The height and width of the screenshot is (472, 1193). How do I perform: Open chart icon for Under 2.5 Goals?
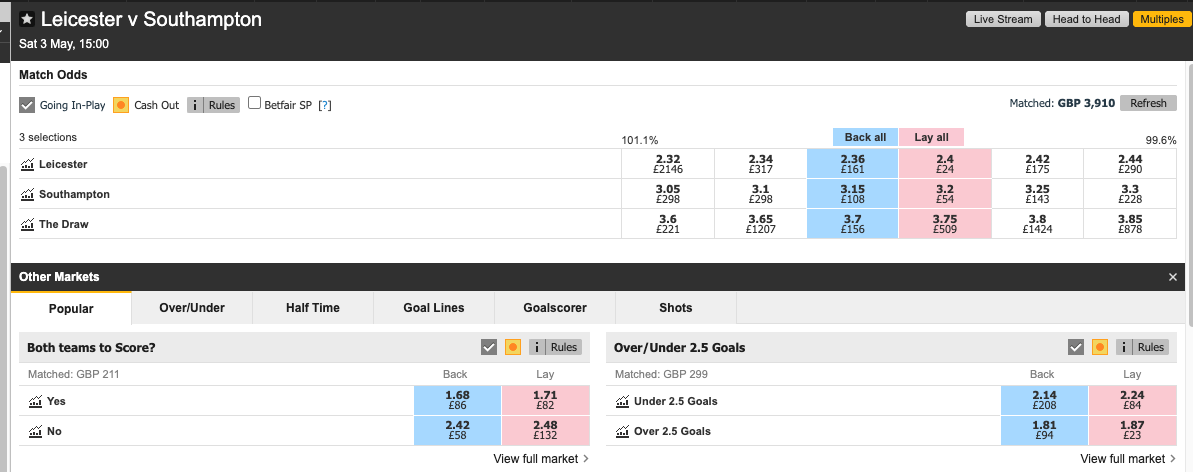pos(622,401)
